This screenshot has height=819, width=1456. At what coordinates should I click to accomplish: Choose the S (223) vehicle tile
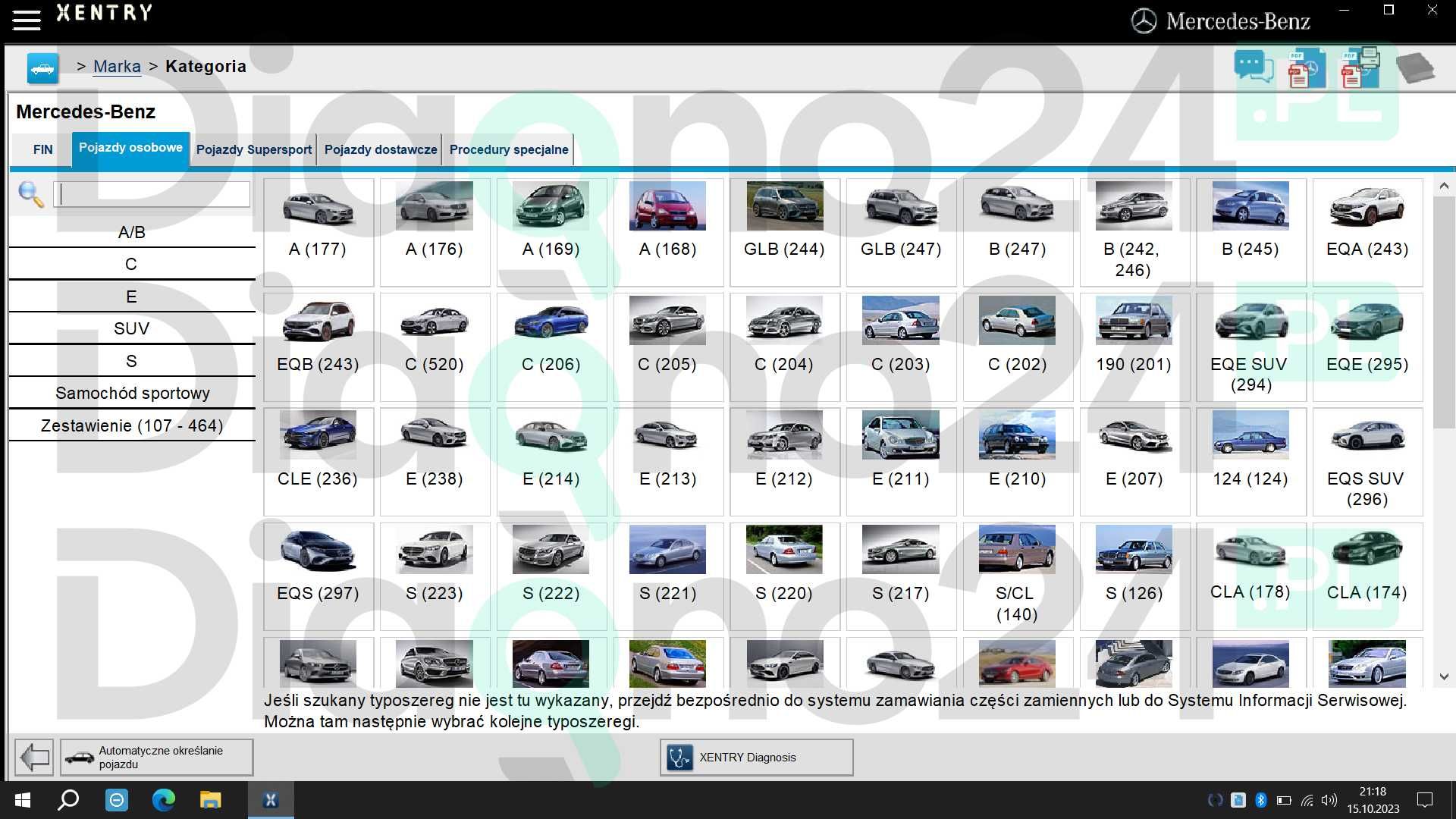(x=435, y=576)
